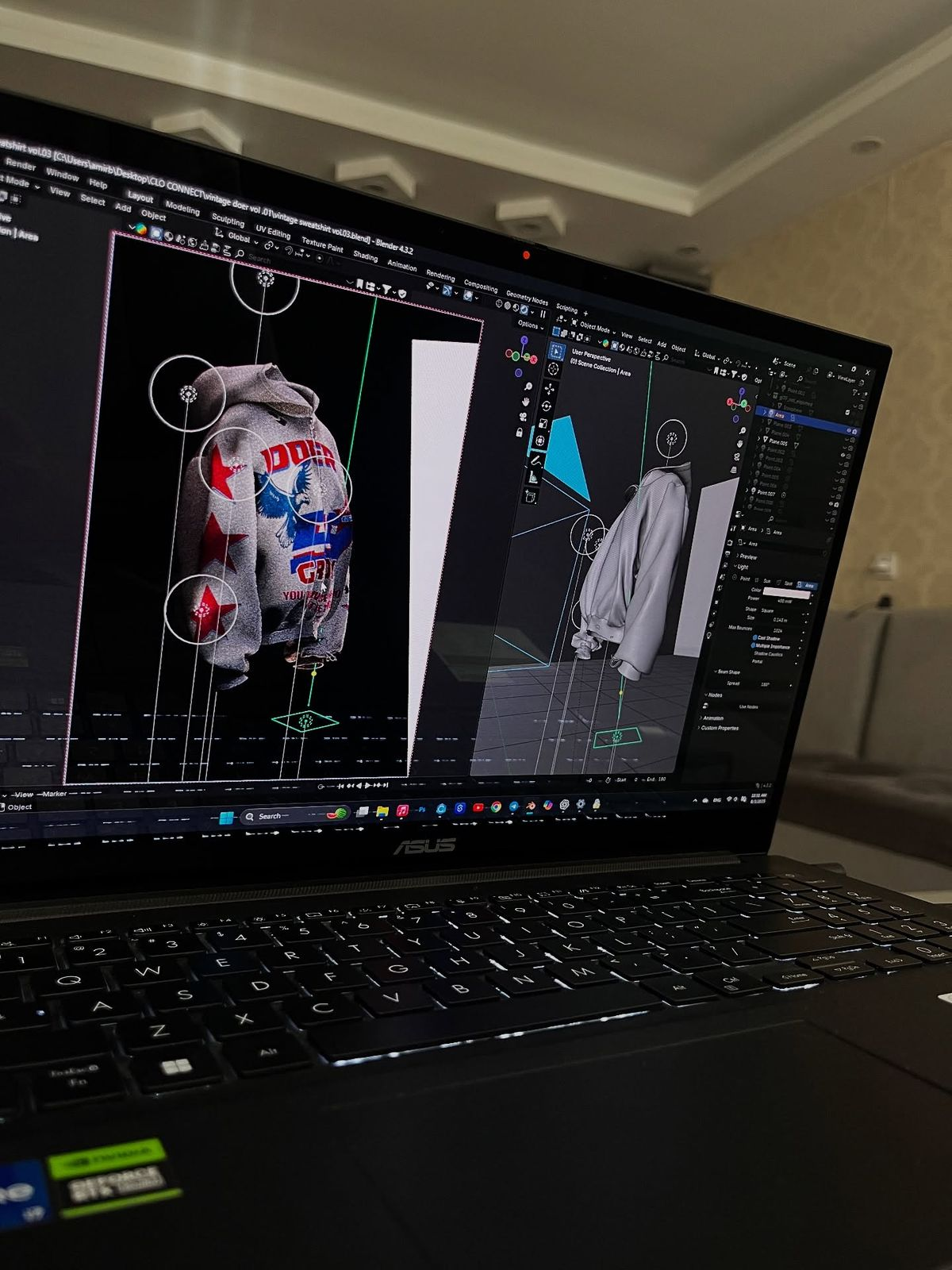The height and width of the screenshot is (1270, 952).
Task: Set light type to Area
Action: coord(808,585)
